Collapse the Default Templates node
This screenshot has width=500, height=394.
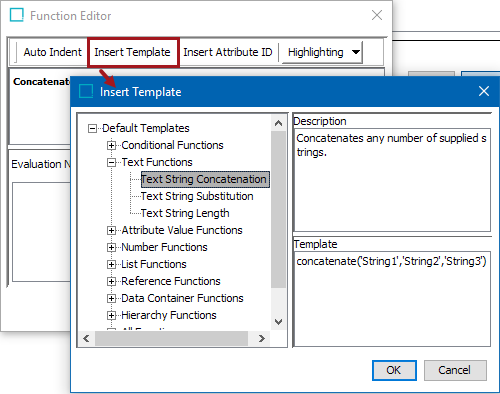click(92, 128)
